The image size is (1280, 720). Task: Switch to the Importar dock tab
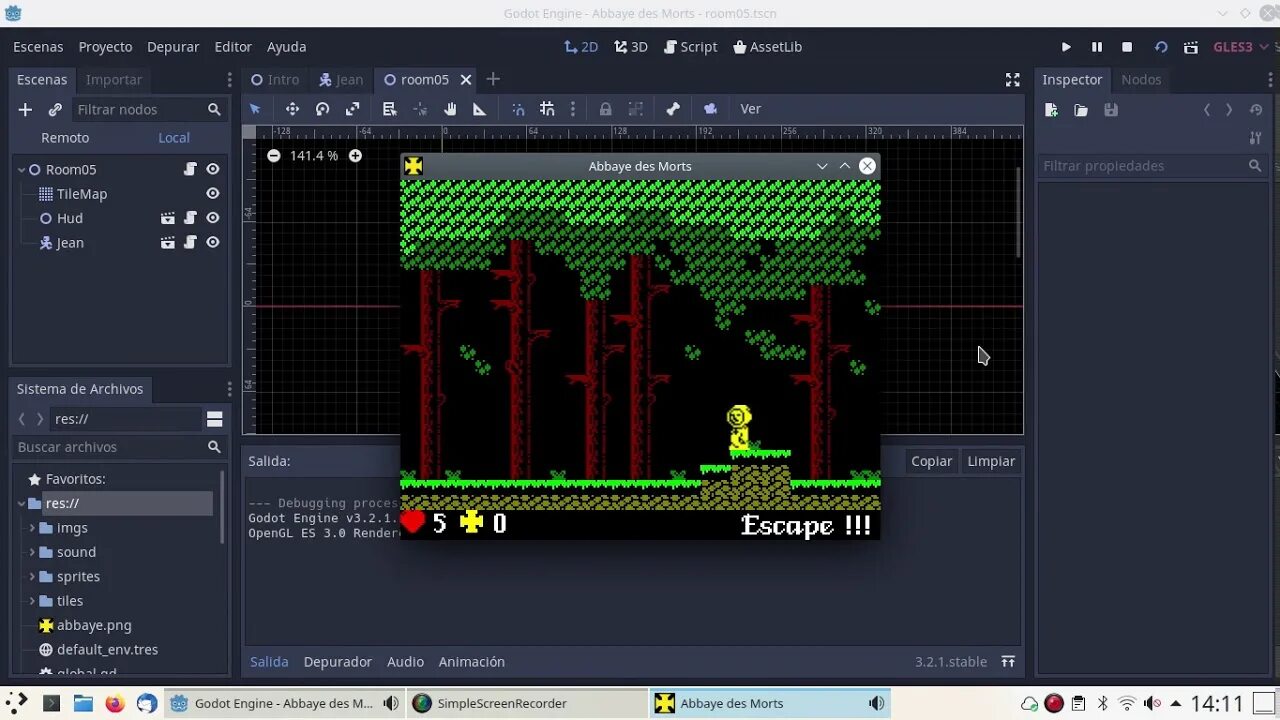point(114,80)
